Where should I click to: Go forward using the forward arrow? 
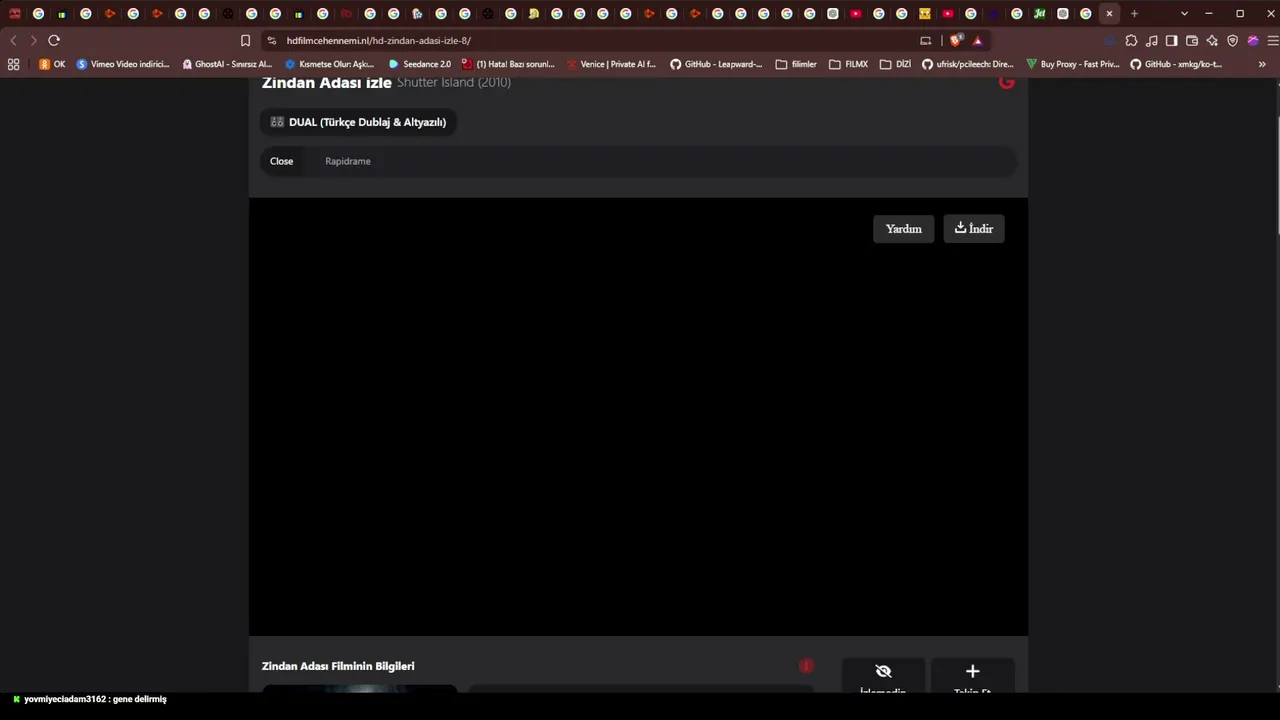coord(33,40)
